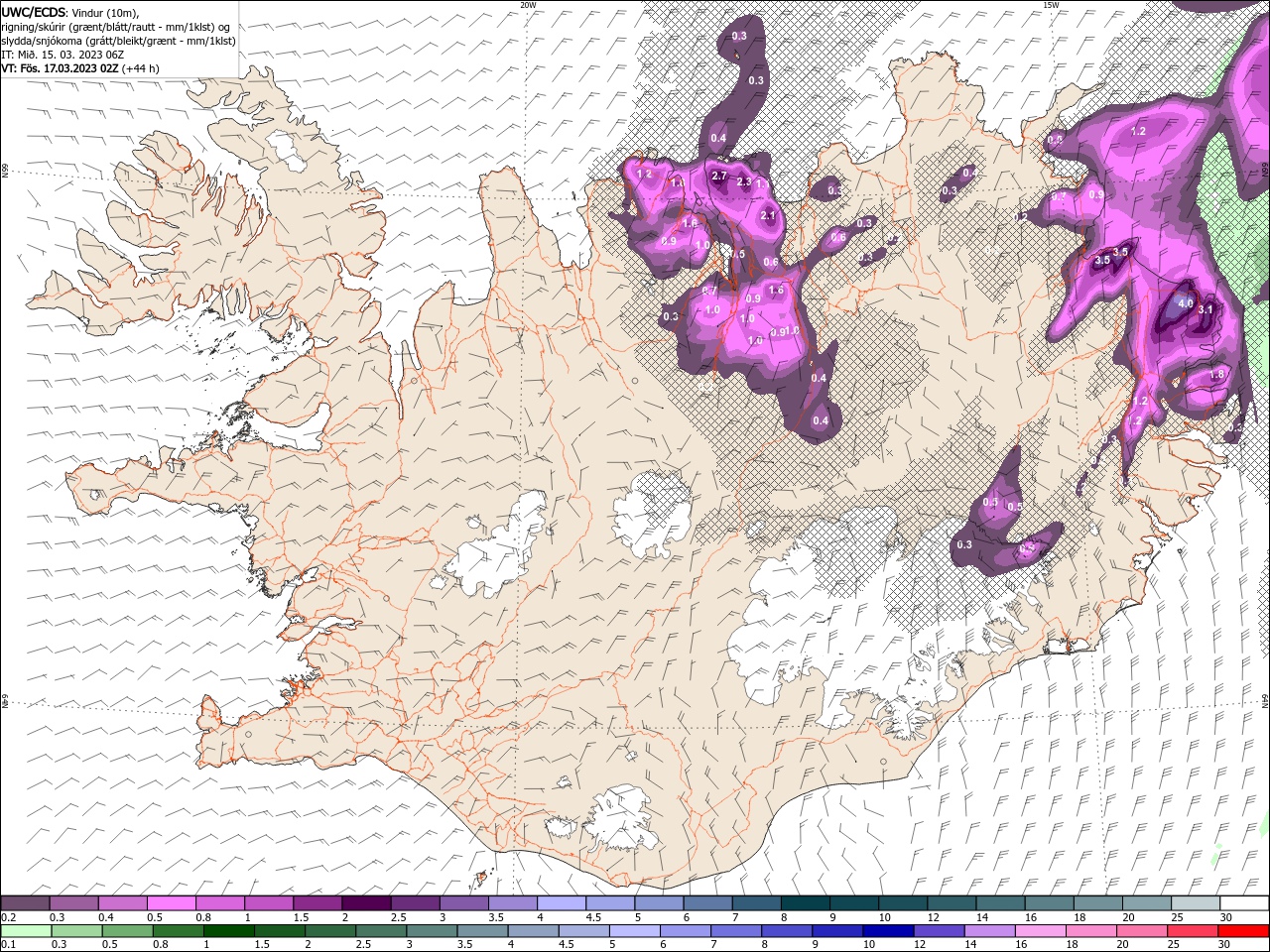Click the first upper-scale swatch between 0.2 and 0.3
Image resolution: width=1270 pixels, height=952 pixels.
25,903
